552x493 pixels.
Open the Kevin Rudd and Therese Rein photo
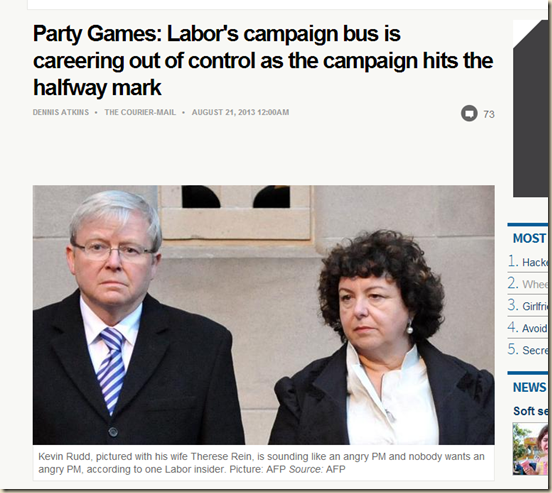[x=264, y=315]
